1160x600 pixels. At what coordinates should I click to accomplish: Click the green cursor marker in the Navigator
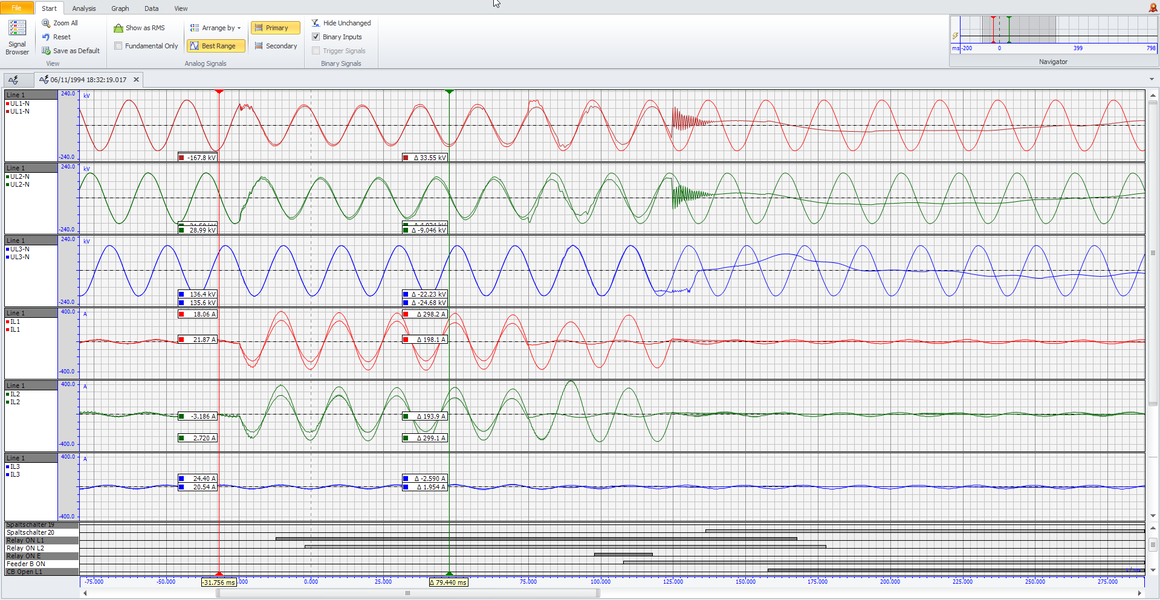tap(1008, 30)
